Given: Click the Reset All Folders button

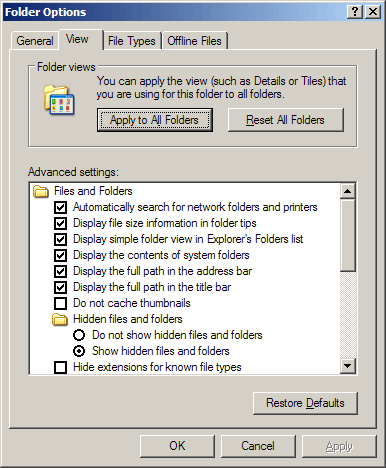Looking at the screenshot, I should (286, 120).
